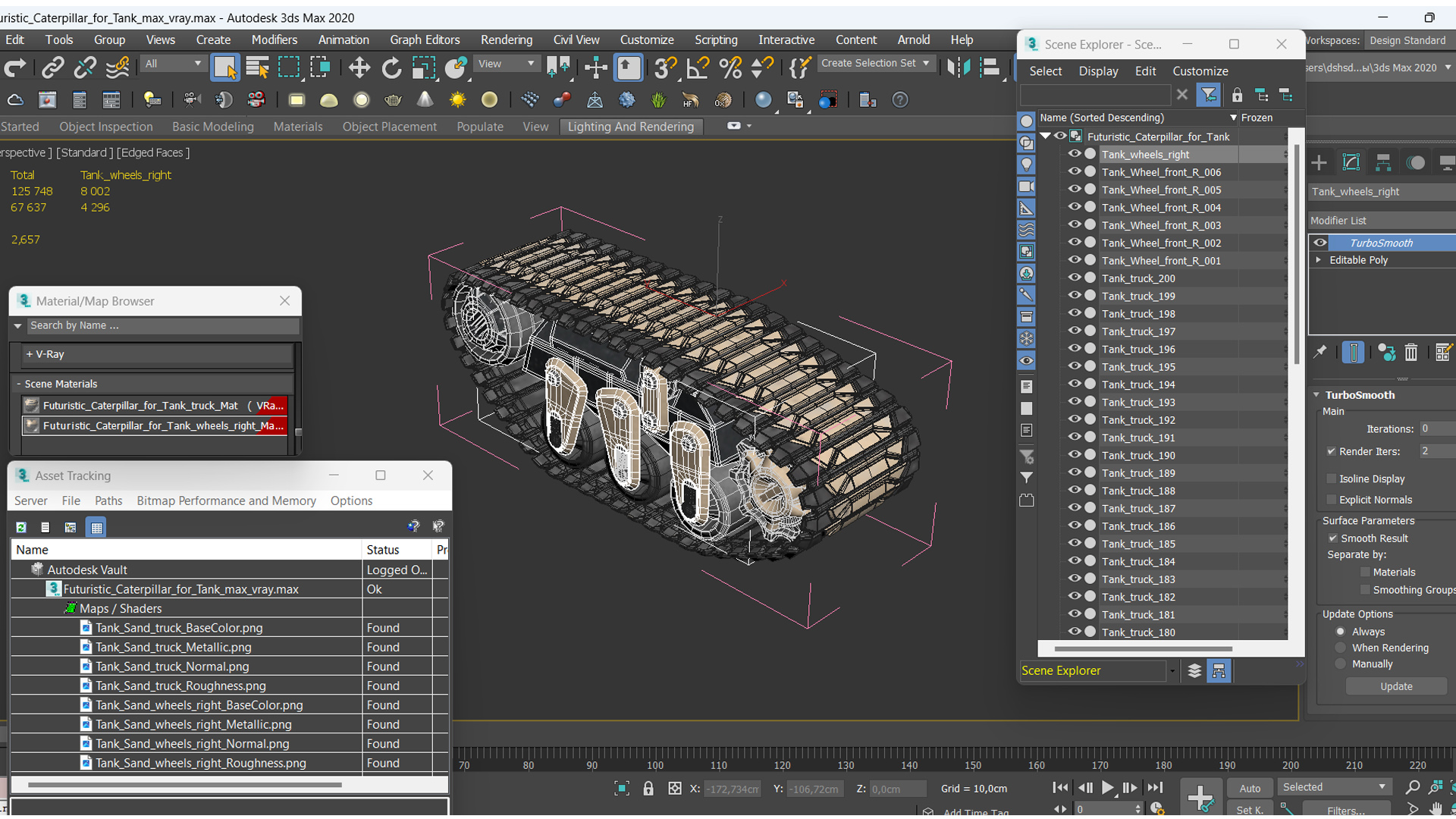Hide Tank_wheels_right via its eye icon

[1074, 154]
